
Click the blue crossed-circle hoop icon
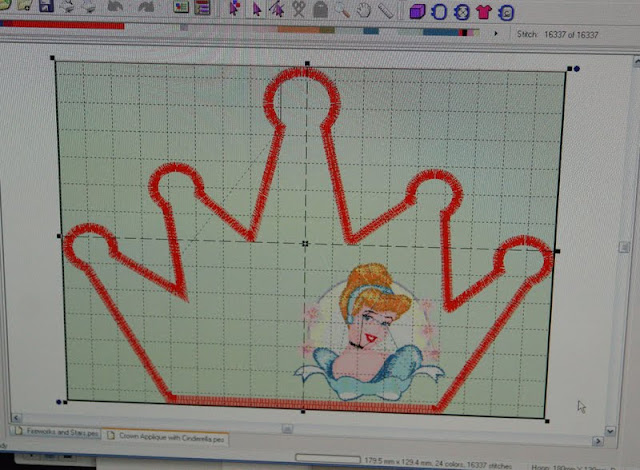click(461, 12)
